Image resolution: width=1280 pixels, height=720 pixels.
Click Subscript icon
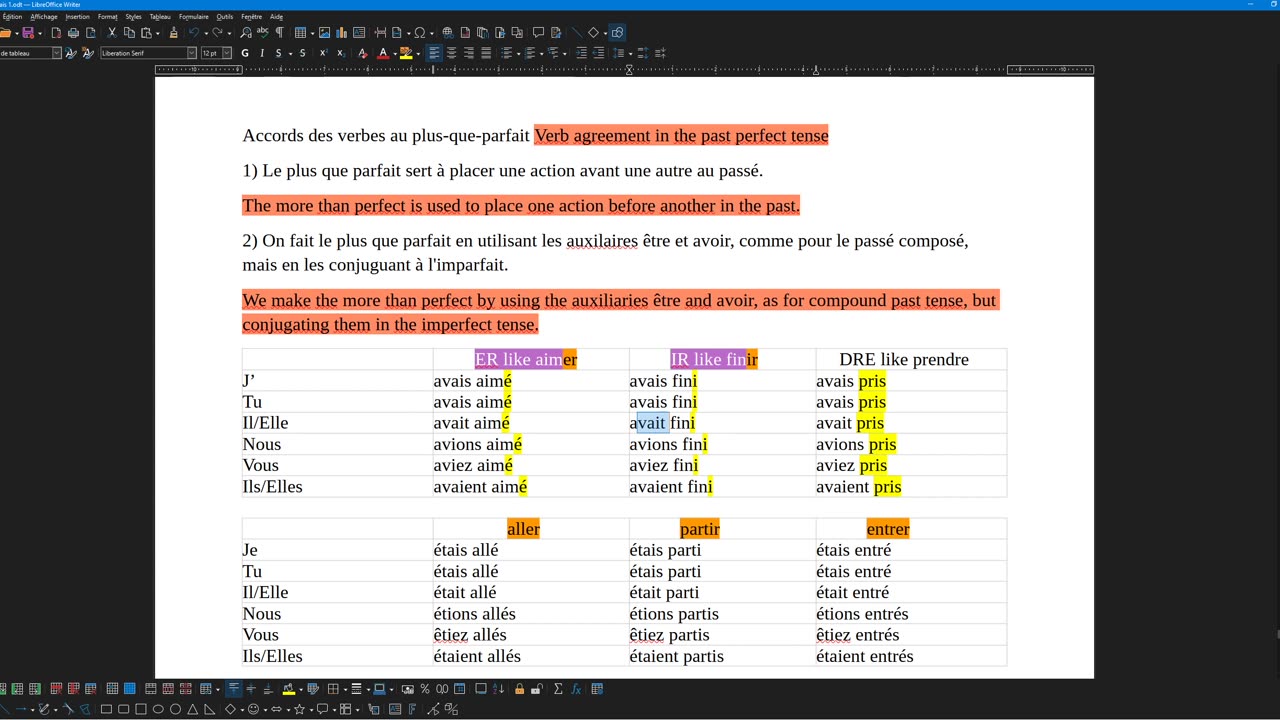[340, 53]
